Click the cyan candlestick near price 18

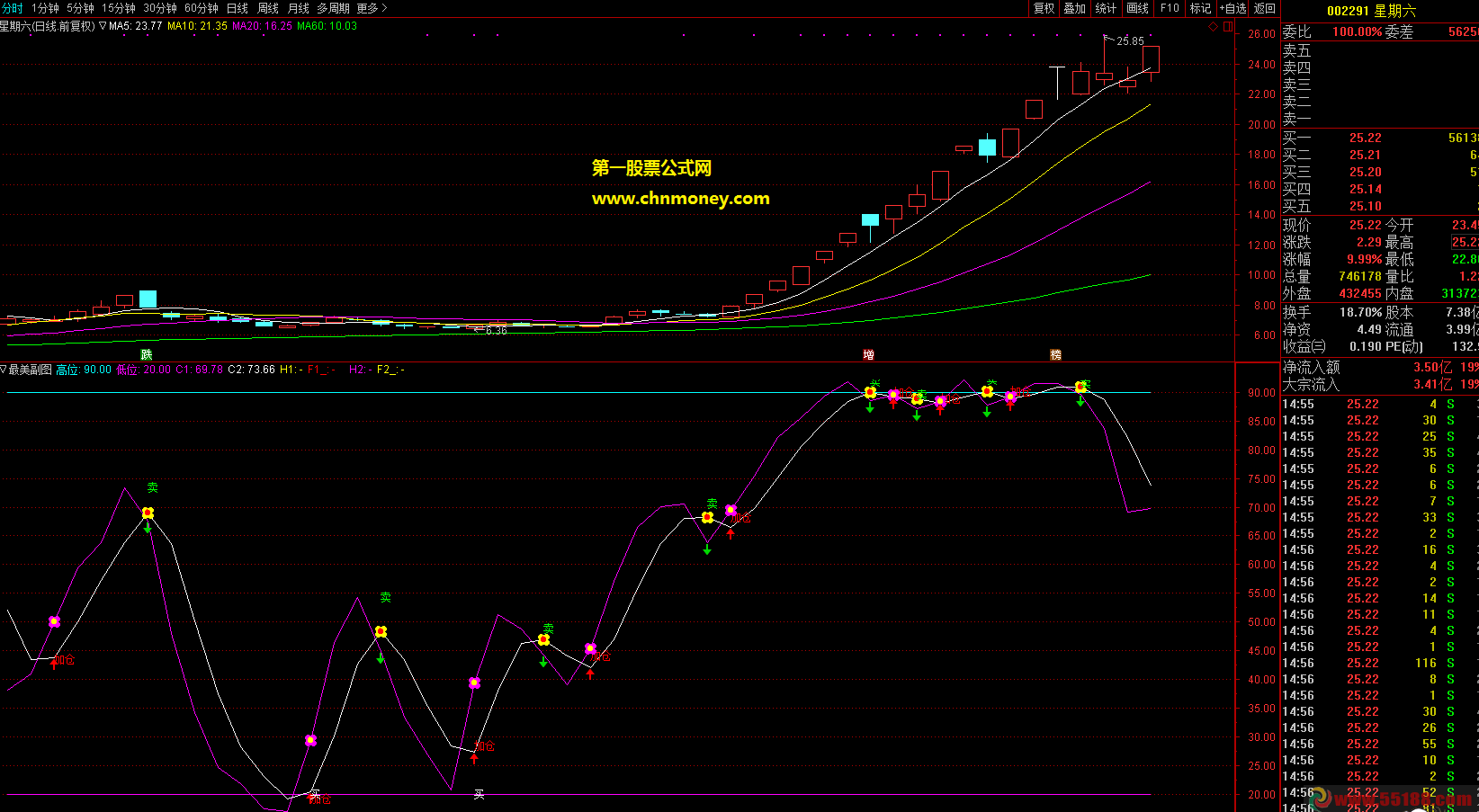(x=987, y=147)
